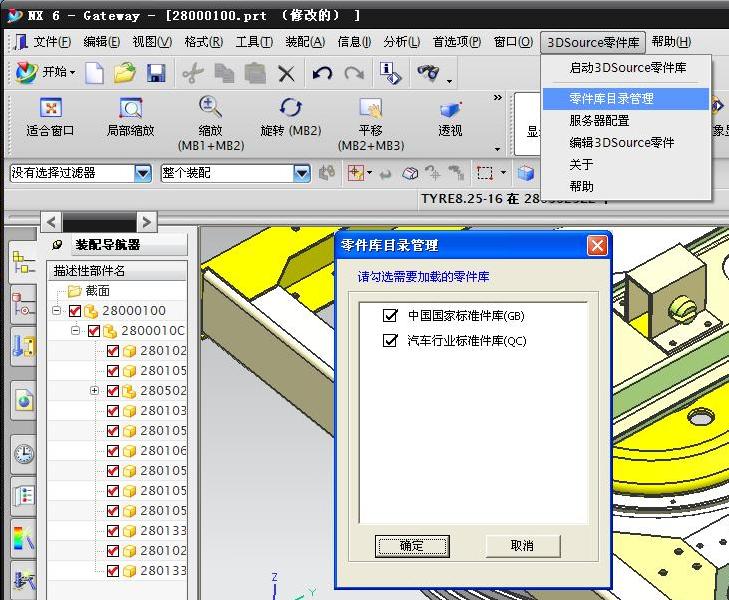Click the blue cube icon in selection bar
This screenshot has height=600, width=729.
[x=525, y=173]
